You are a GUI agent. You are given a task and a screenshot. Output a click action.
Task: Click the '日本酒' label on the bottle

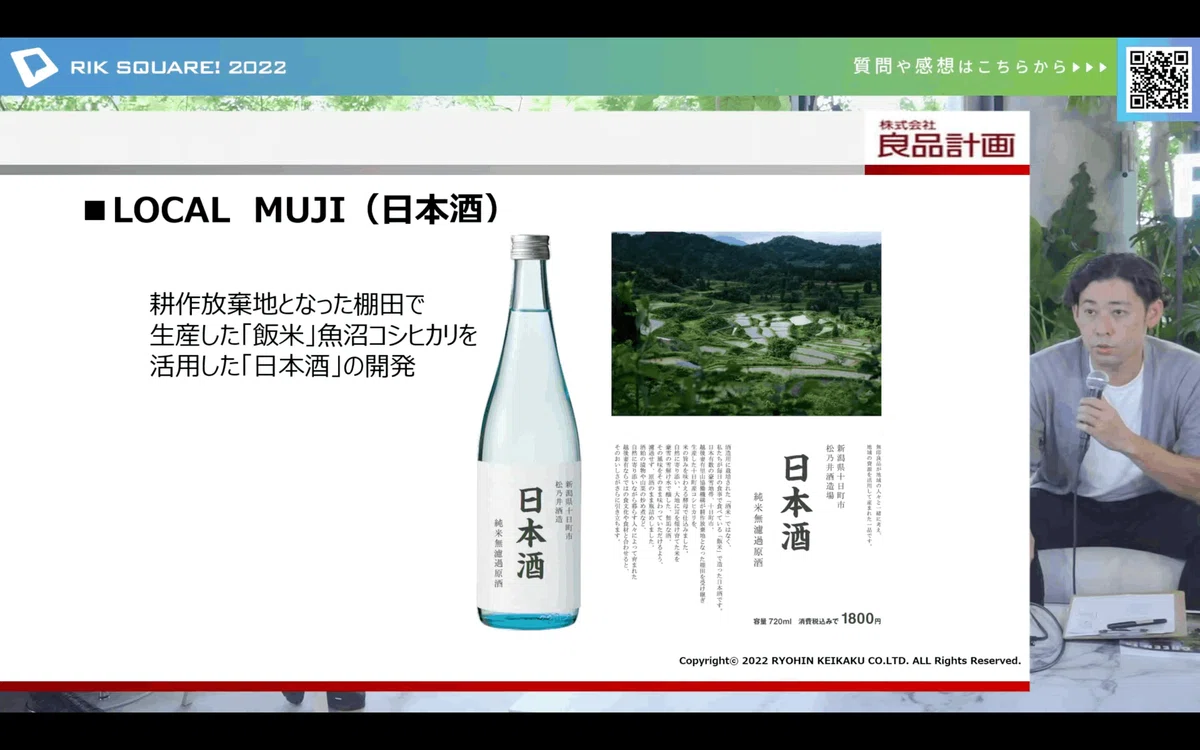pos(531,531)
